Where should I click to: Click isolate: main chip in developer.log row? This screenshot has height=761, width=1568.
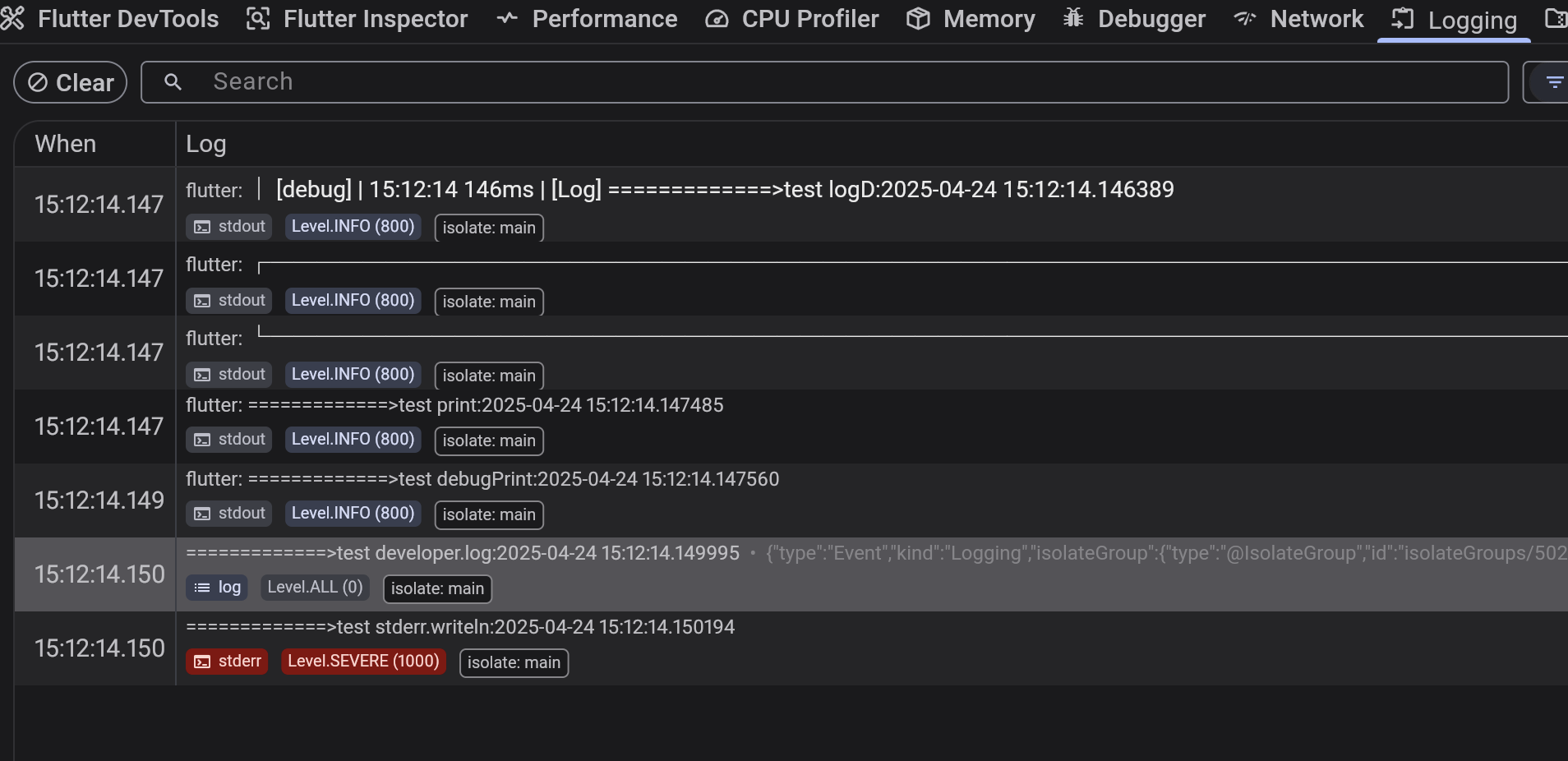(x=437, y=589)
